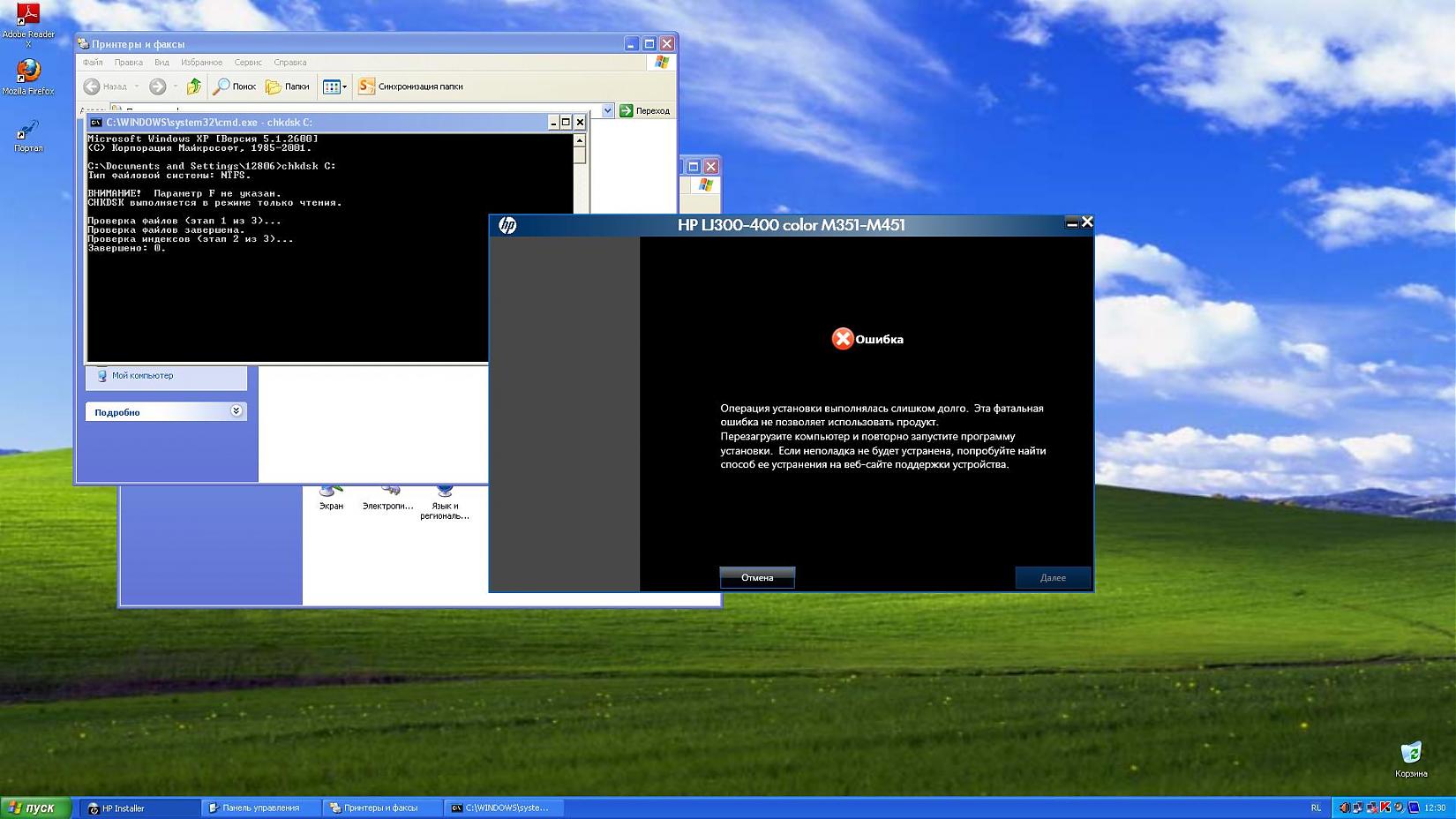This screenshot has width=1456, height=819.
Task: Open the Правка menu
Action: (x=128, y=63)
